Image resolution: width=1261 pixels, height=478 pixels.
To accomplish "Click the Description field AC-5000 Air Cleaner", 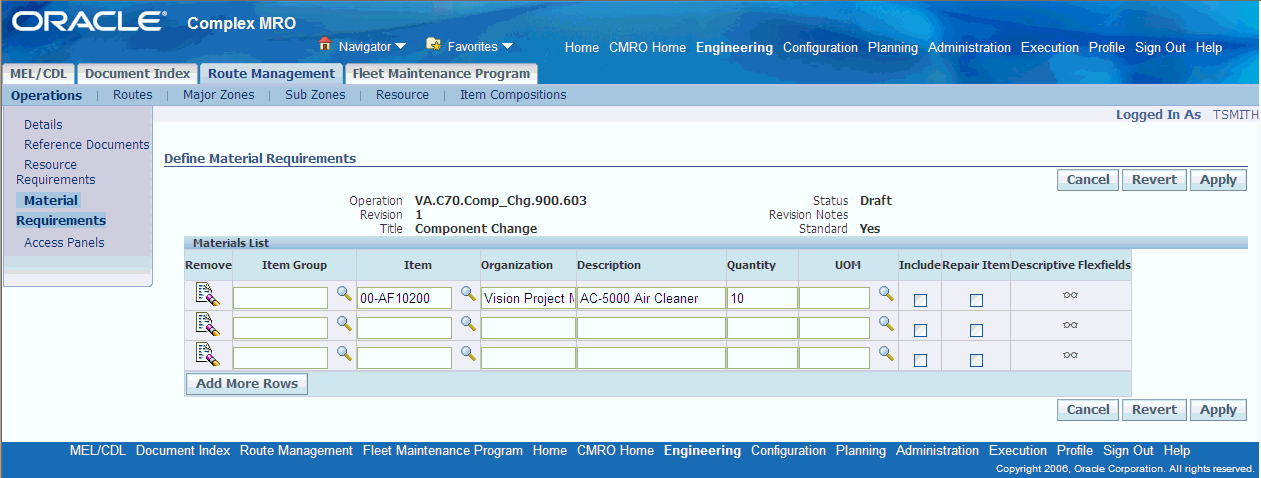I will coord(651,298).
